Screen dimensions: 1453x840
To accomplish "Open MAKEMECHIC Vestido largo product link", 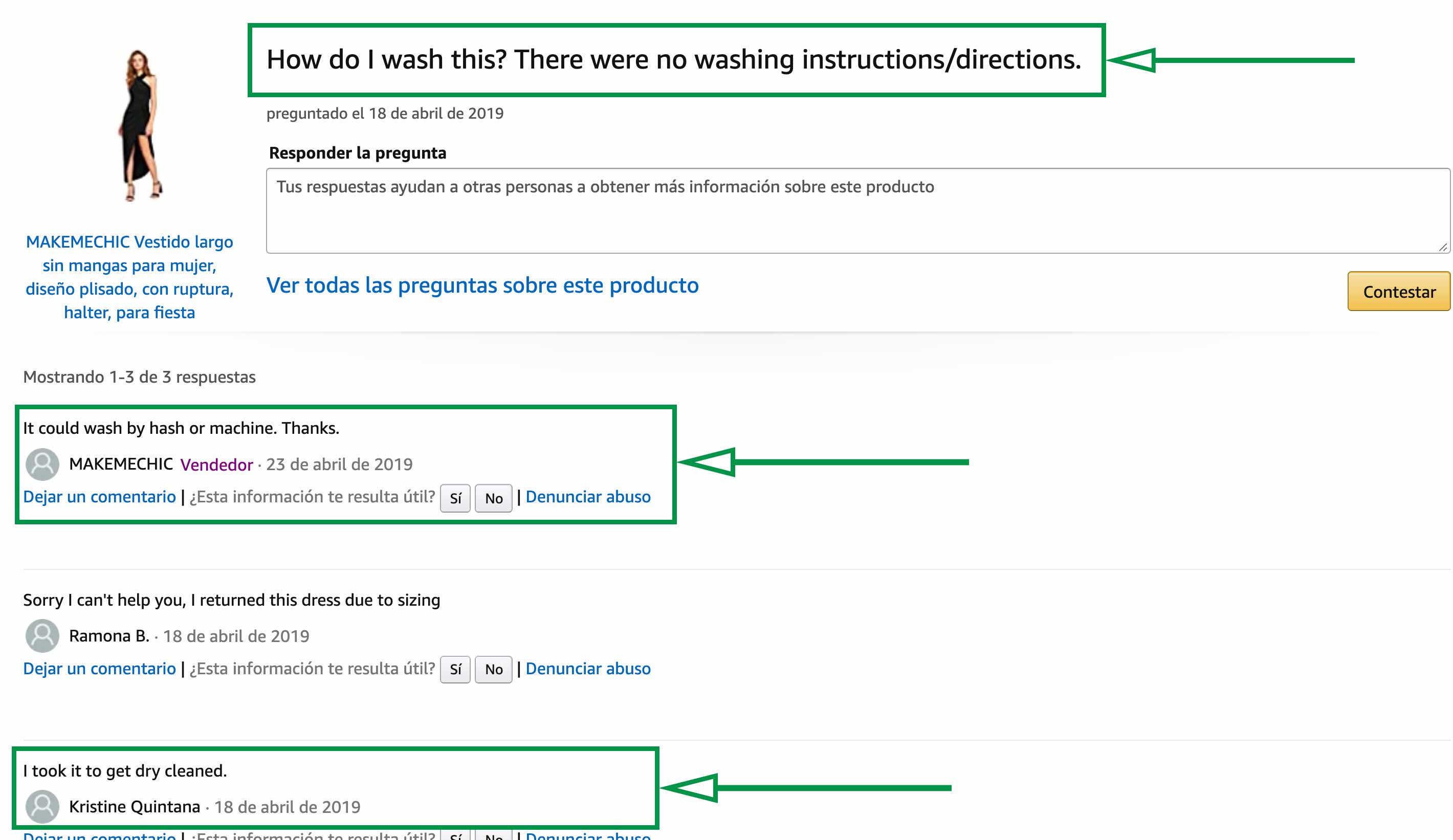I will (x=130, y=277).
